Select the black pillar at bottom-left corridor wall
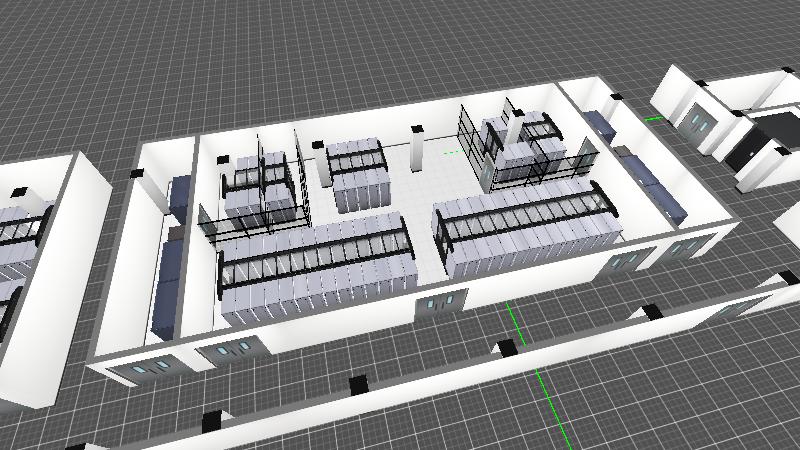 [211, 421]
